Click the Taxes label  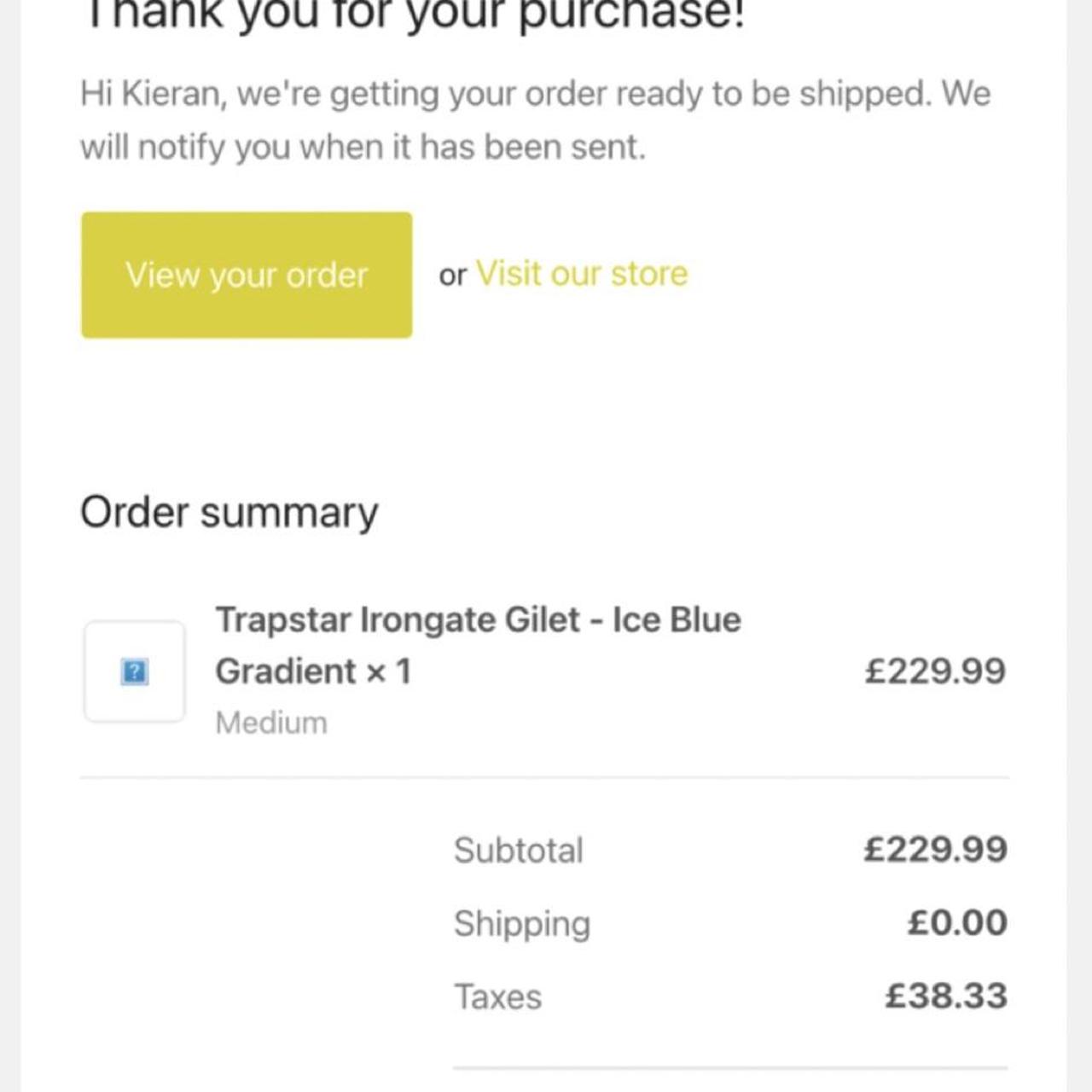(497, 996)
